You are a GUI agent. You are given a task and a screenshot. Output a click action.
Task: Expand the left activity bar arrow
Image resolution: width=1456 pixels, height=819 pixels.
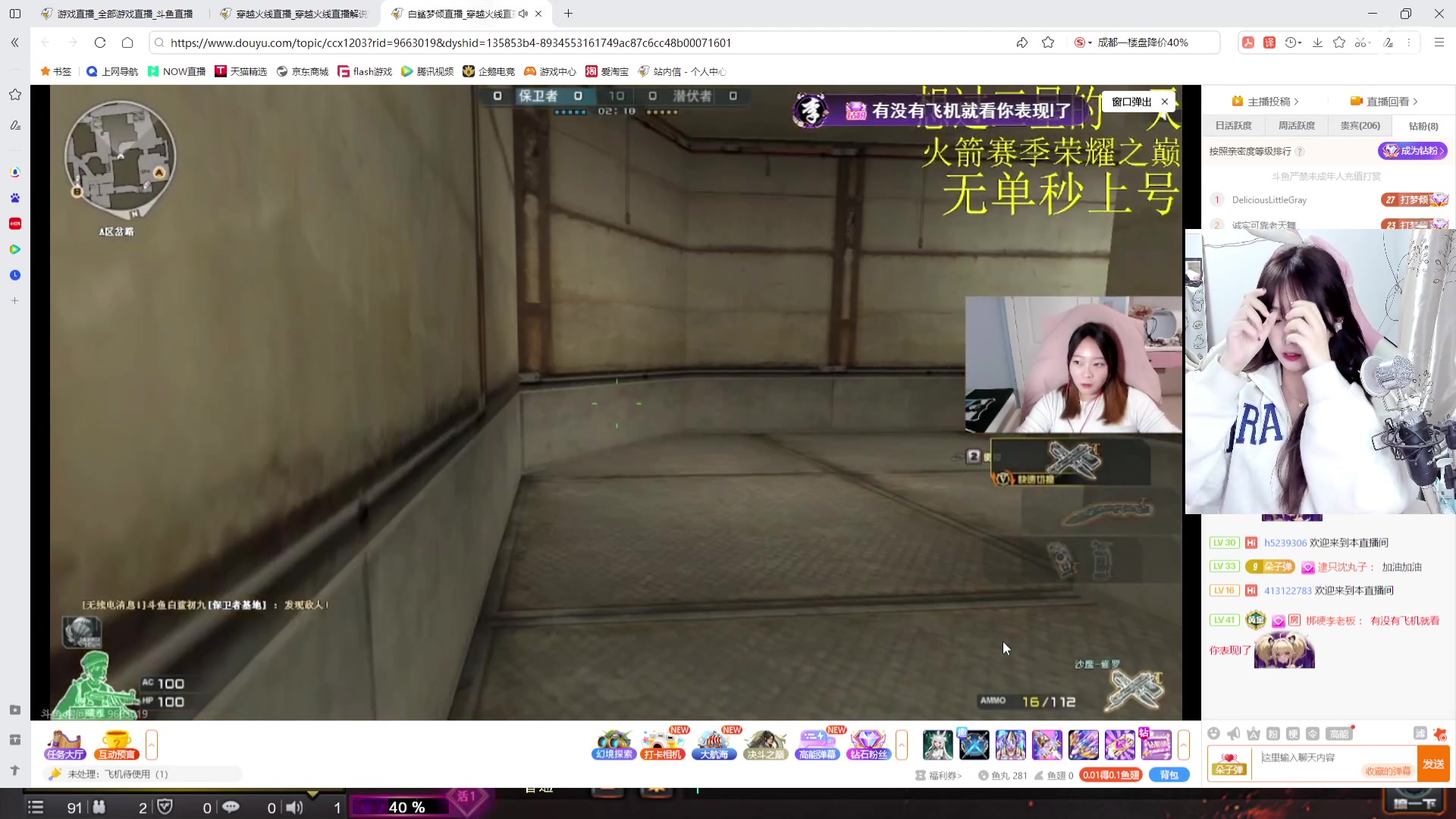tap(152, 745)
